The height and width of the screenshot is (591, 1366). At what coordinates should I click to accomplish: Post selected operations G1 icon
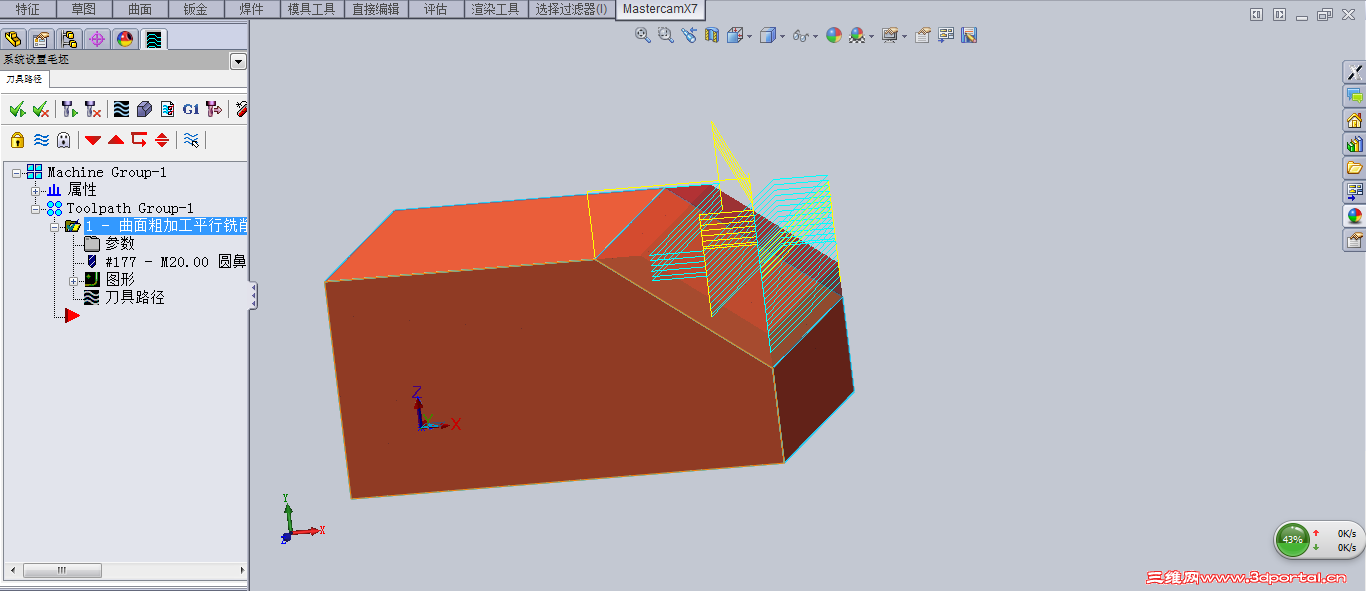point(191,109)
